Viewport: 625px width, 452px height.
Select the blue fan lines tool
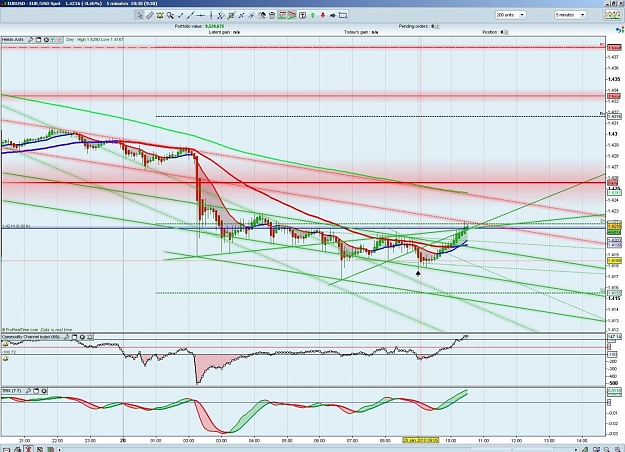coord(251,16)
